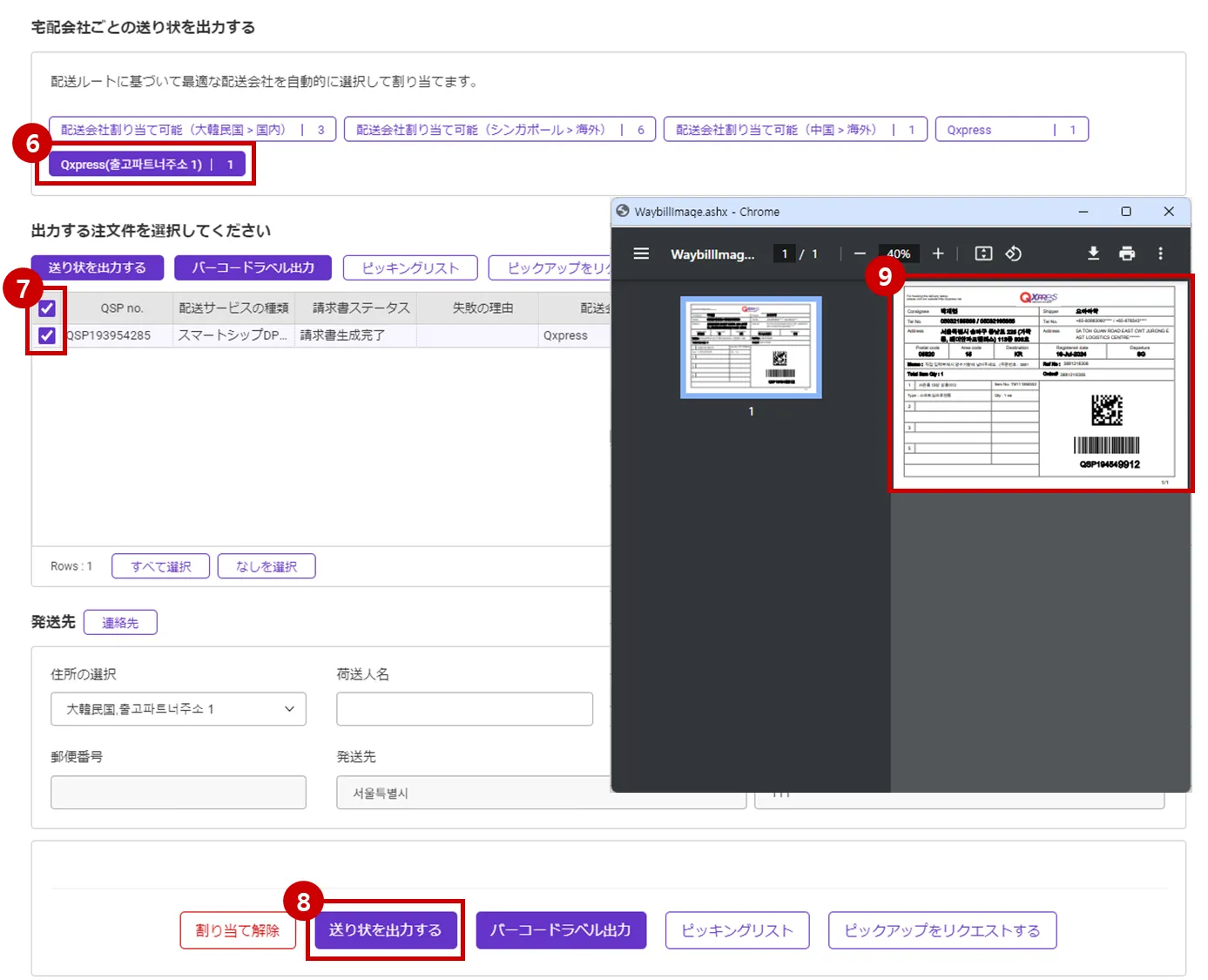Click the 割り当て解除 button
Image resolution: width=1208 pixels, height=980 pixels.
(x=238, y=930)
